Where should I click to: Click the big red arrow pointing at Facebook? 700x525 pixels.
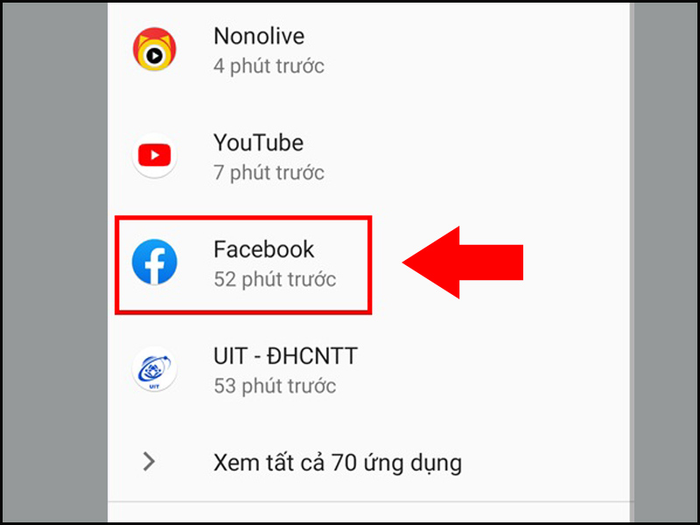[x=462, y=262]
